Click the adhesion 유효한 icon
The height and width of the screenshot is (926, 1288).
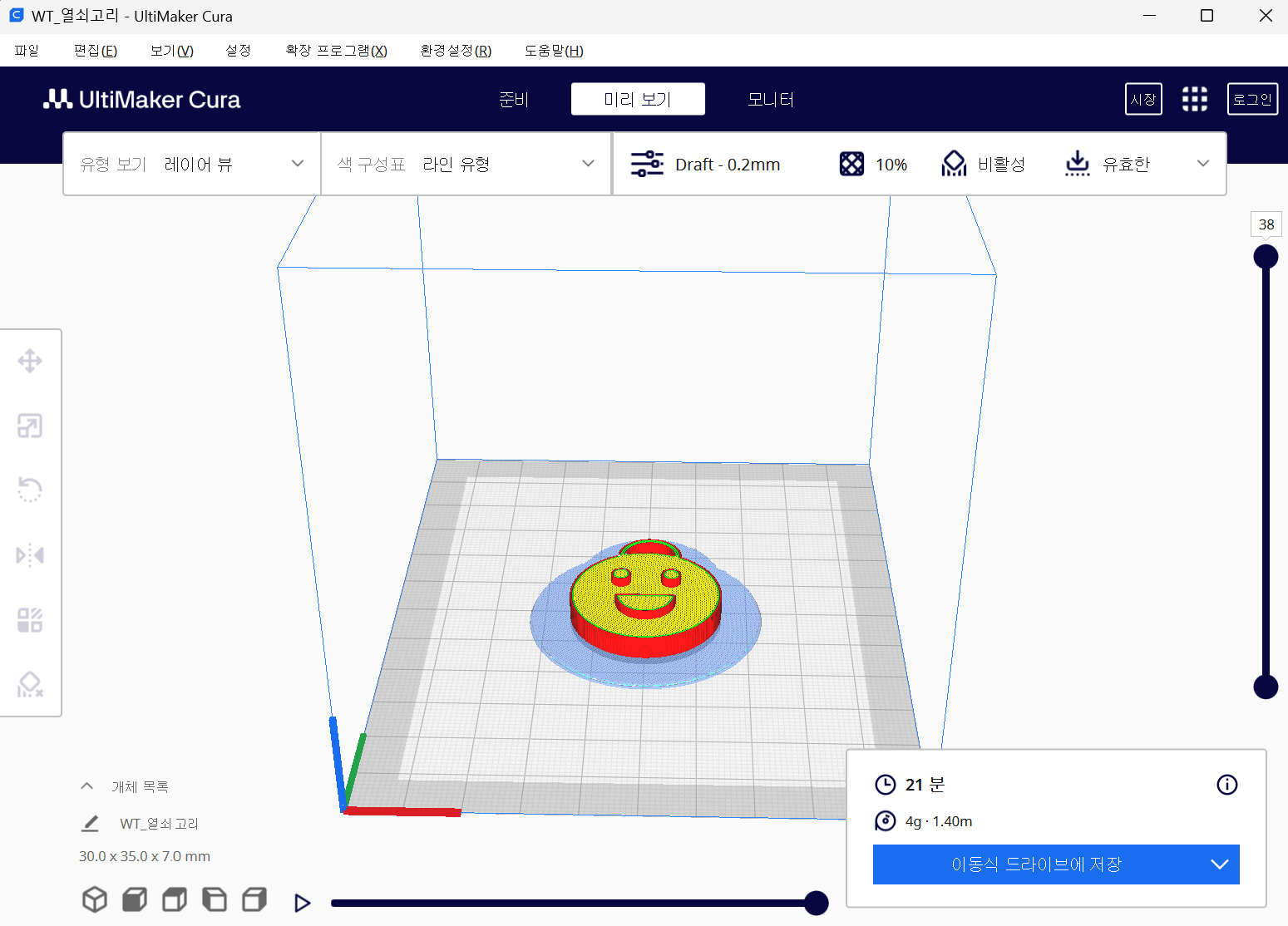(x=1077, y=164)
